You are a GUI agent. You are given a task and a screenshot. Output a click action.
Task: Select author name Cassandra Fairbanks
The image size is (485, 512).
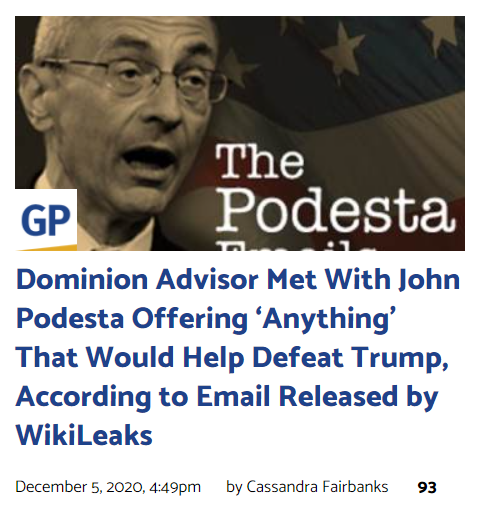[317, 487]
